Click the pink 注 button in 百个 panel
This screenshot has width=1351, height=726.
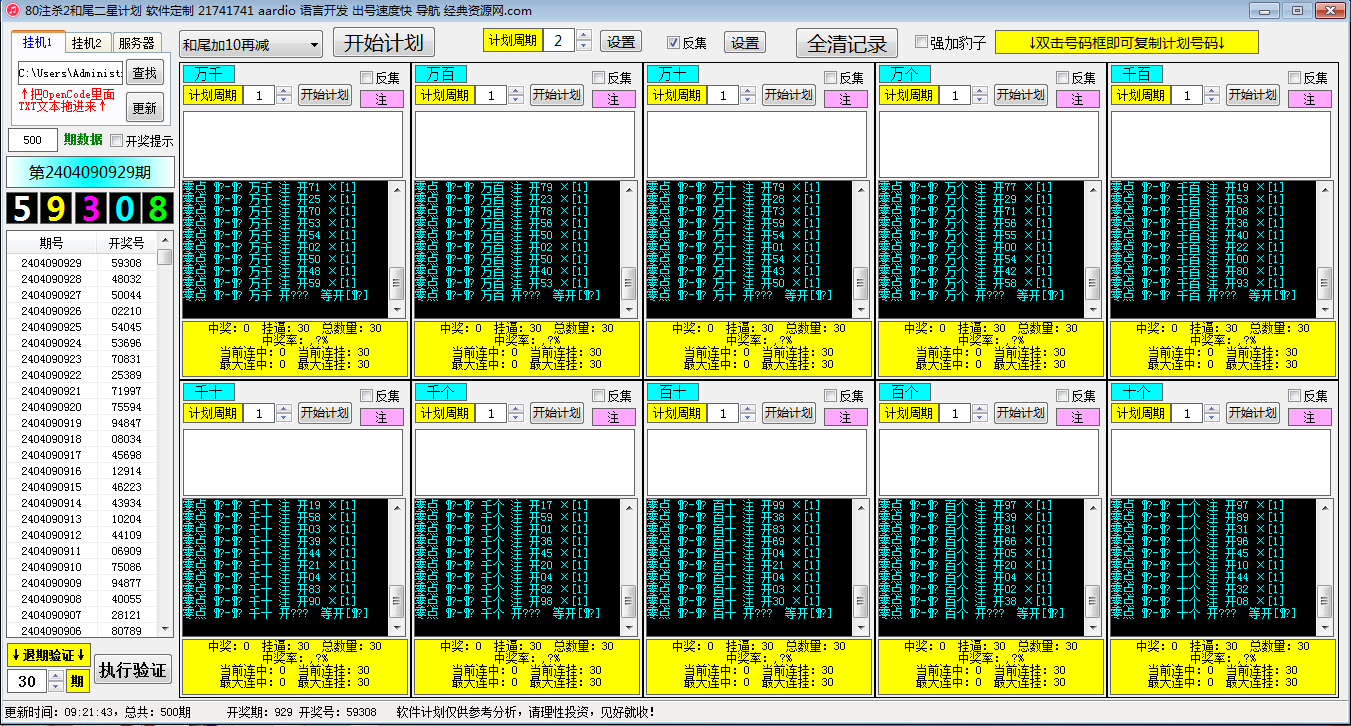(1078, 417)
